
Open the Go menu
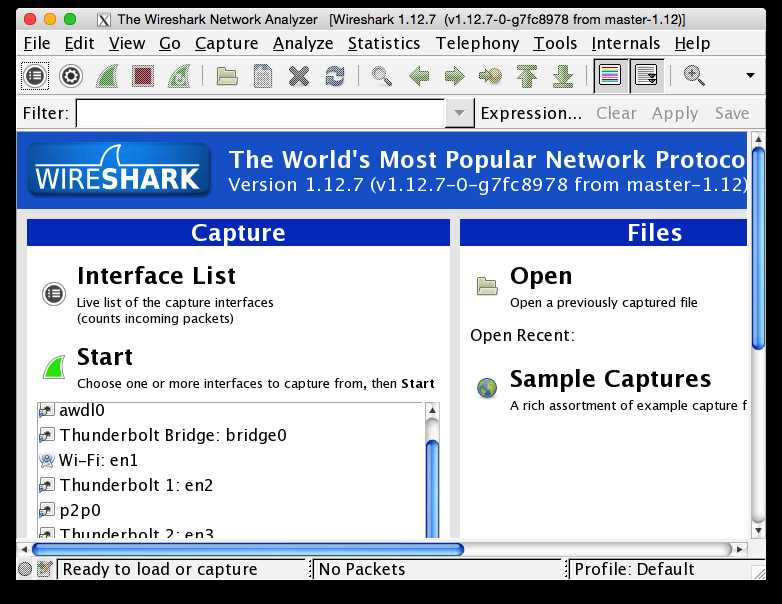tap(170, 43)
